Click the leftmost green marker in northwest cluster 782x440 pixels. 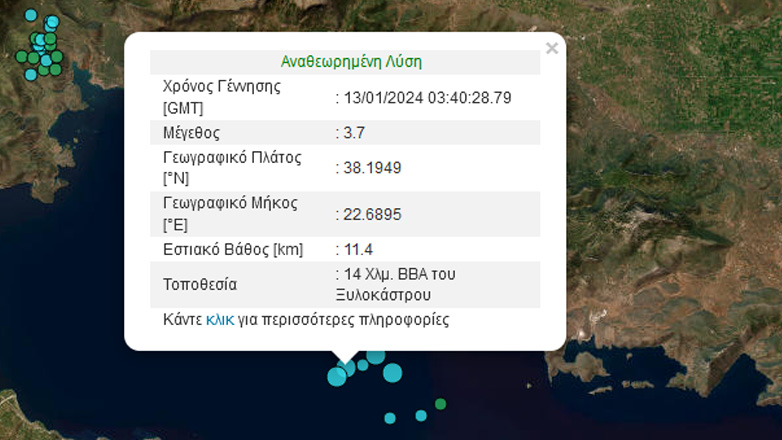point(21,57)
